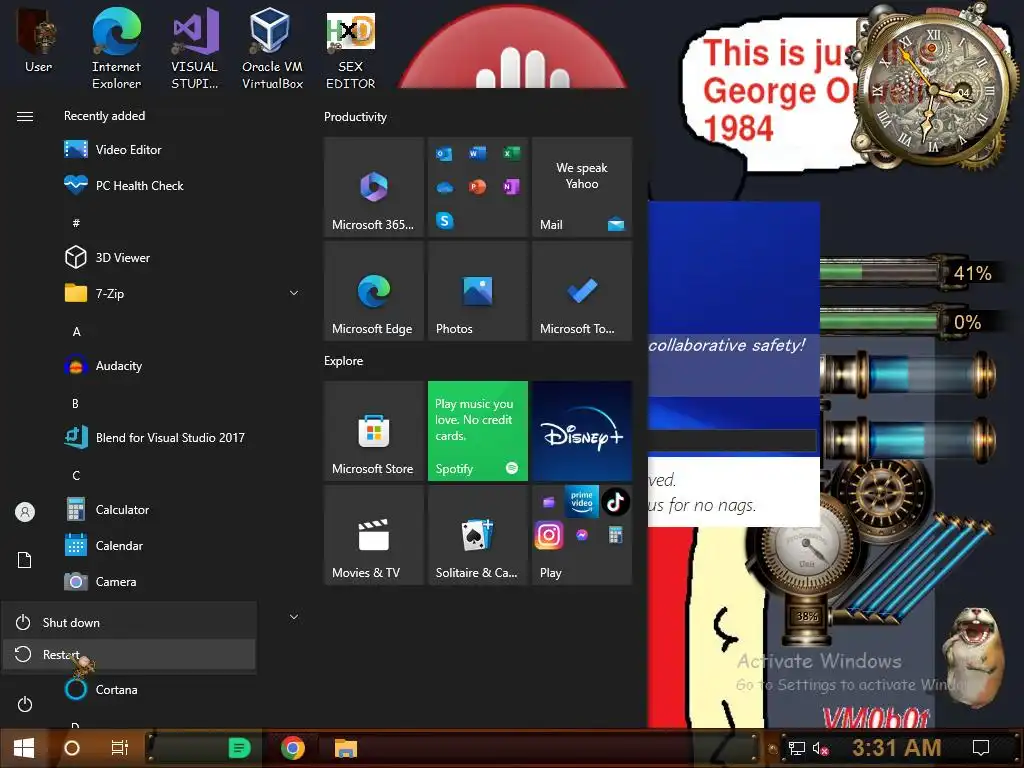
Task: Open the Mail tile
Action: pos(582,187)
